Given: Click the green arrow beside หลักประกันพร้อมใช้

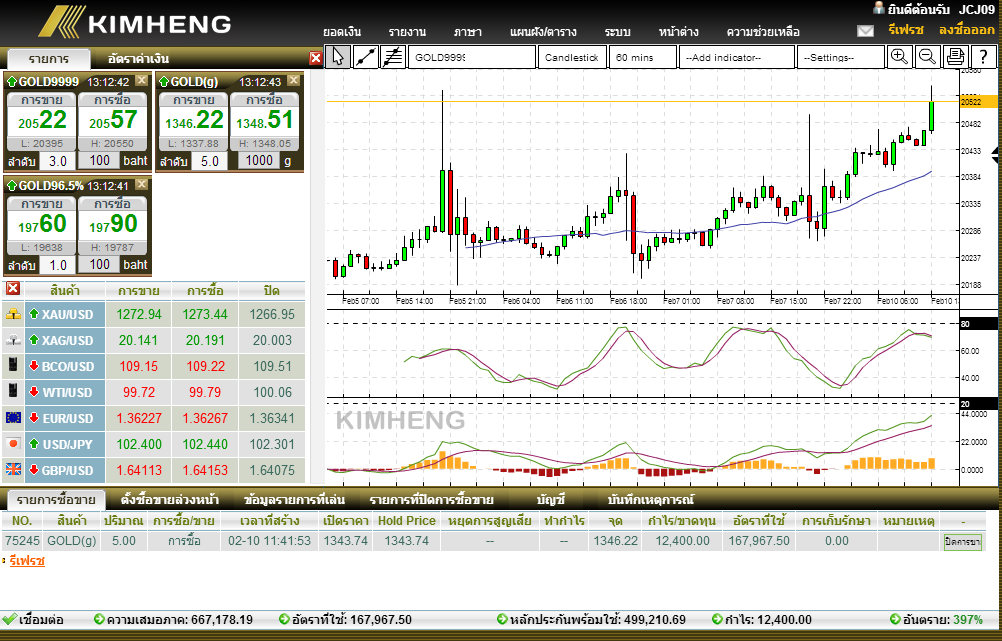Looking at the screenshot, I should coord(502,619).
